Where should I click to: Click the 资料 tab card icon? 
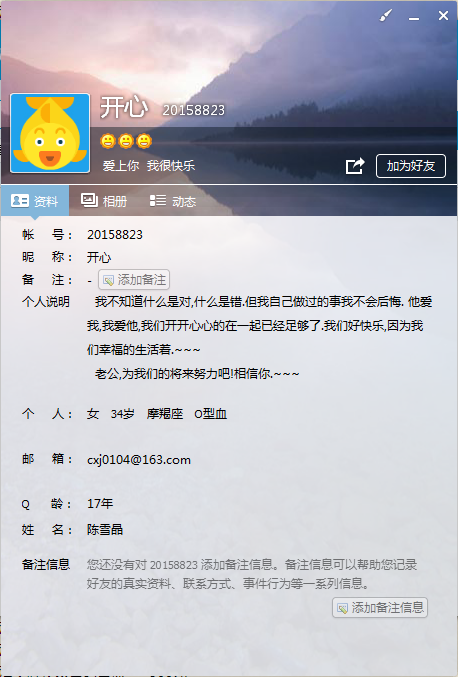point(20,201)
